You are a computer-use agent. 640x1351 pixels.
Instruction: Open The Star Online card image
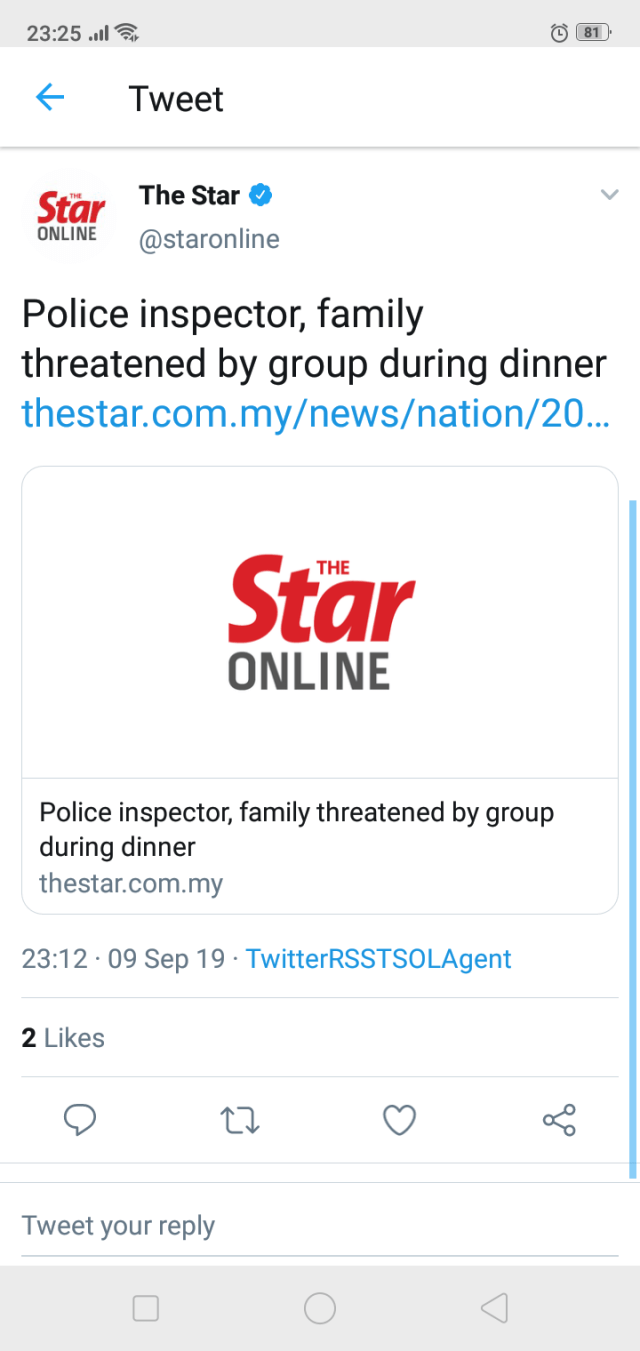click(320, 623)
